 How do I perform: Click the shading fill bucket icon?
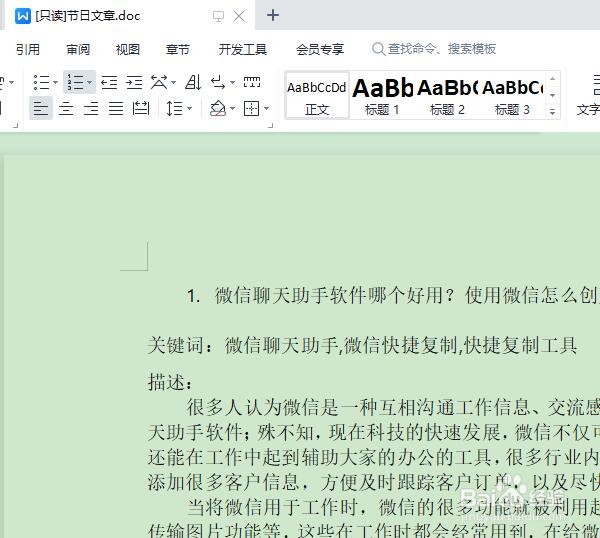tap(218, 108)
